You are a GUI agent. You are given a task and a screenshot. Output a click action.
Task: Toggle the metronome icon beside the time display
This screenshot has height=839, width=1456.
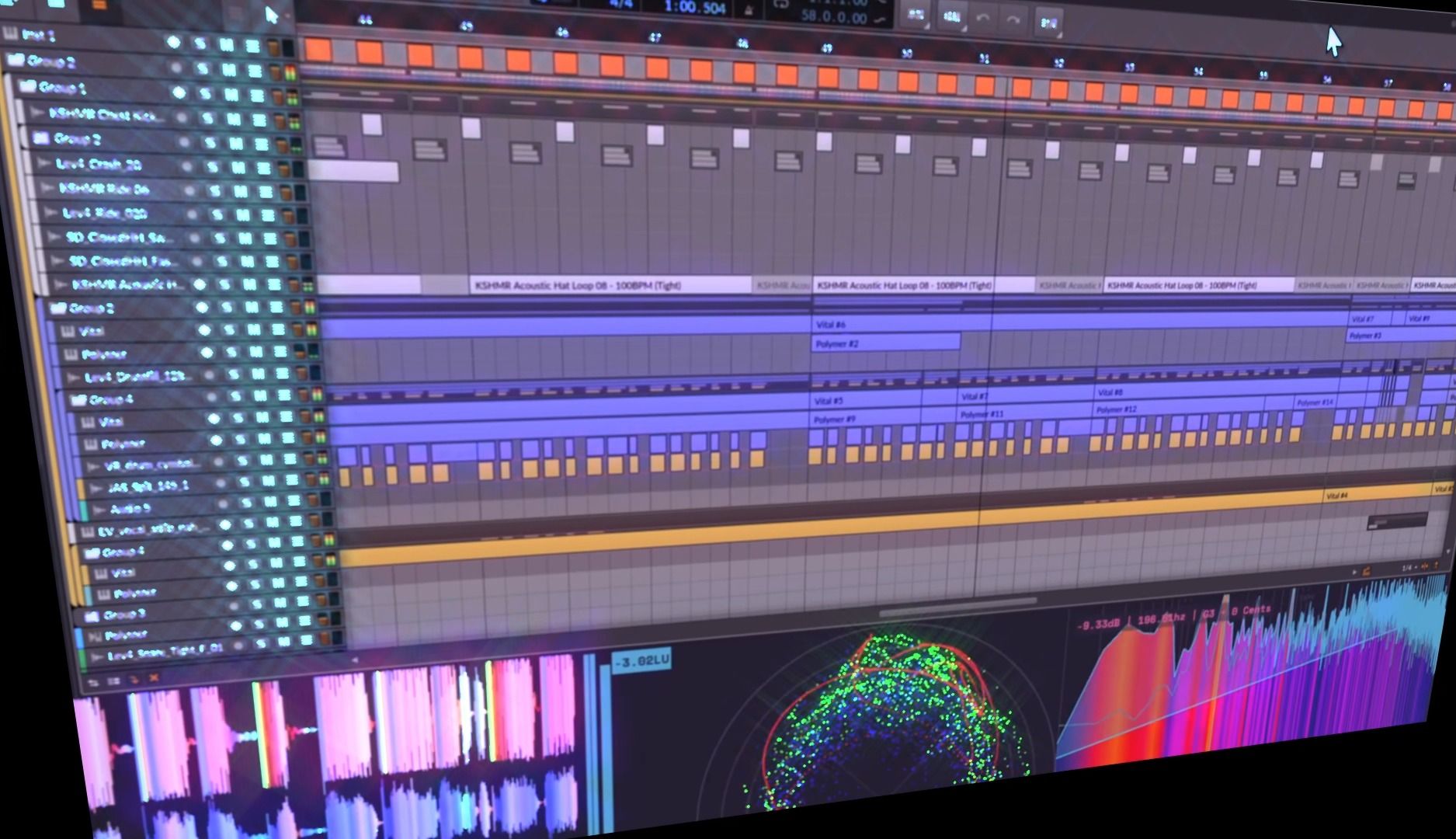(x=749, y=10)
